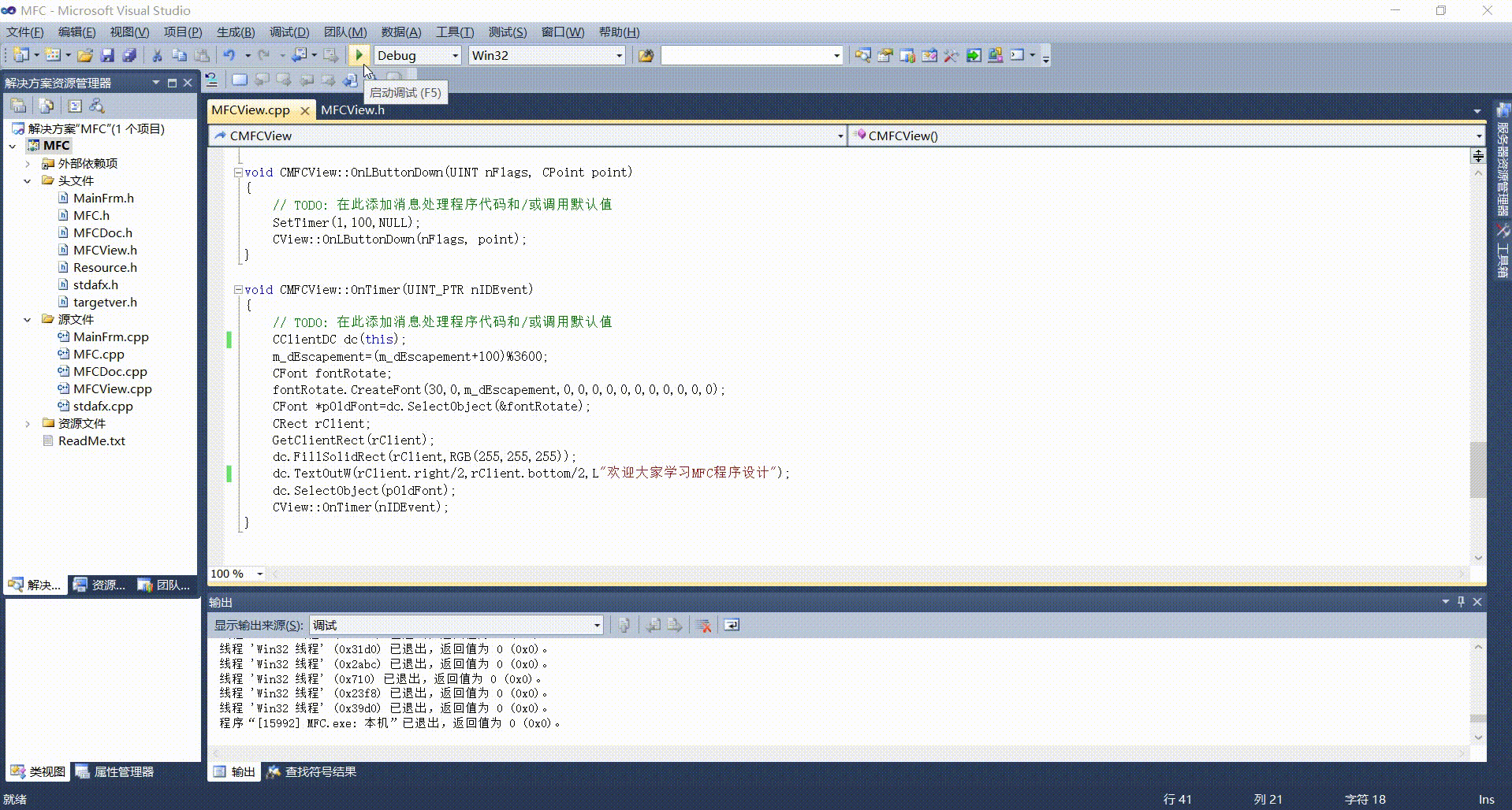The image size is (1512, 810).
Task: Open the Start Page green arrow icon
Action: point(974,55)
